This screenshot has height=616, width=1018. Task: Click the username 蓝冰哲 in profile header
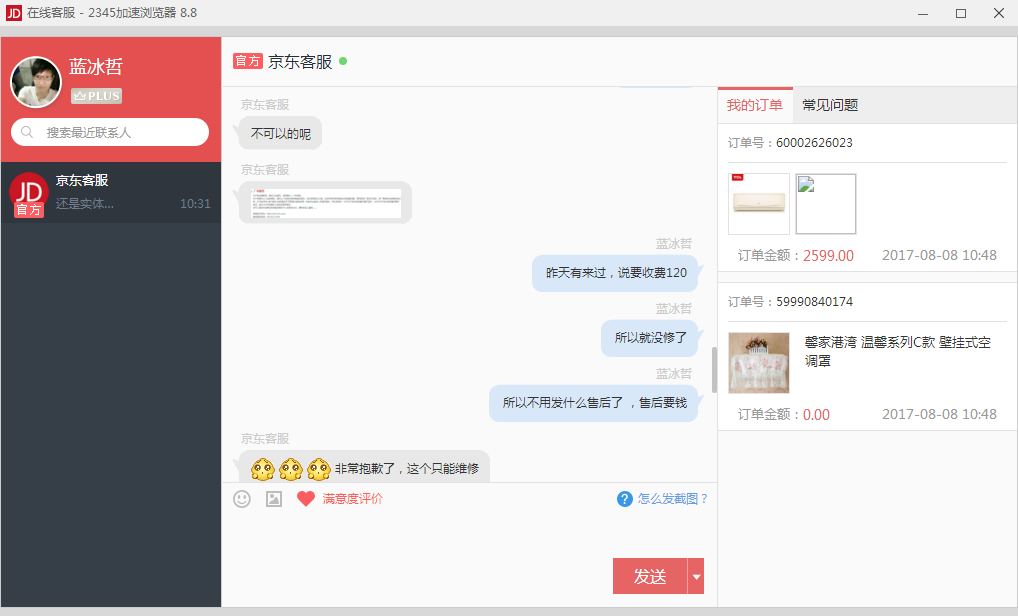96,67
